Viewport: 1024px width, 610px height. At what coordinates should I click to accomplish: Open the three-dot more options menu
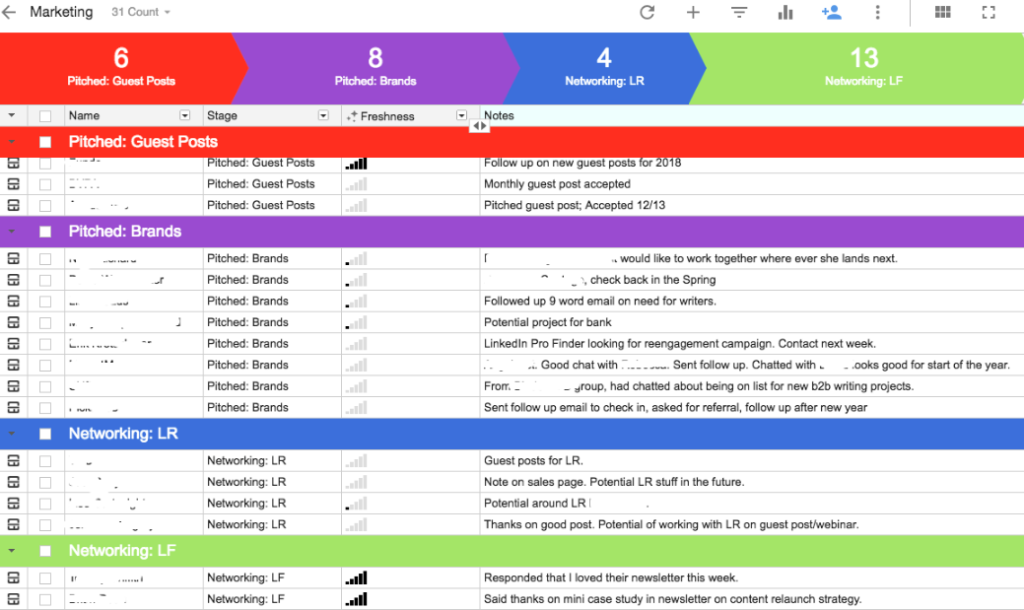pyautogui.click(x=878, y=12)
